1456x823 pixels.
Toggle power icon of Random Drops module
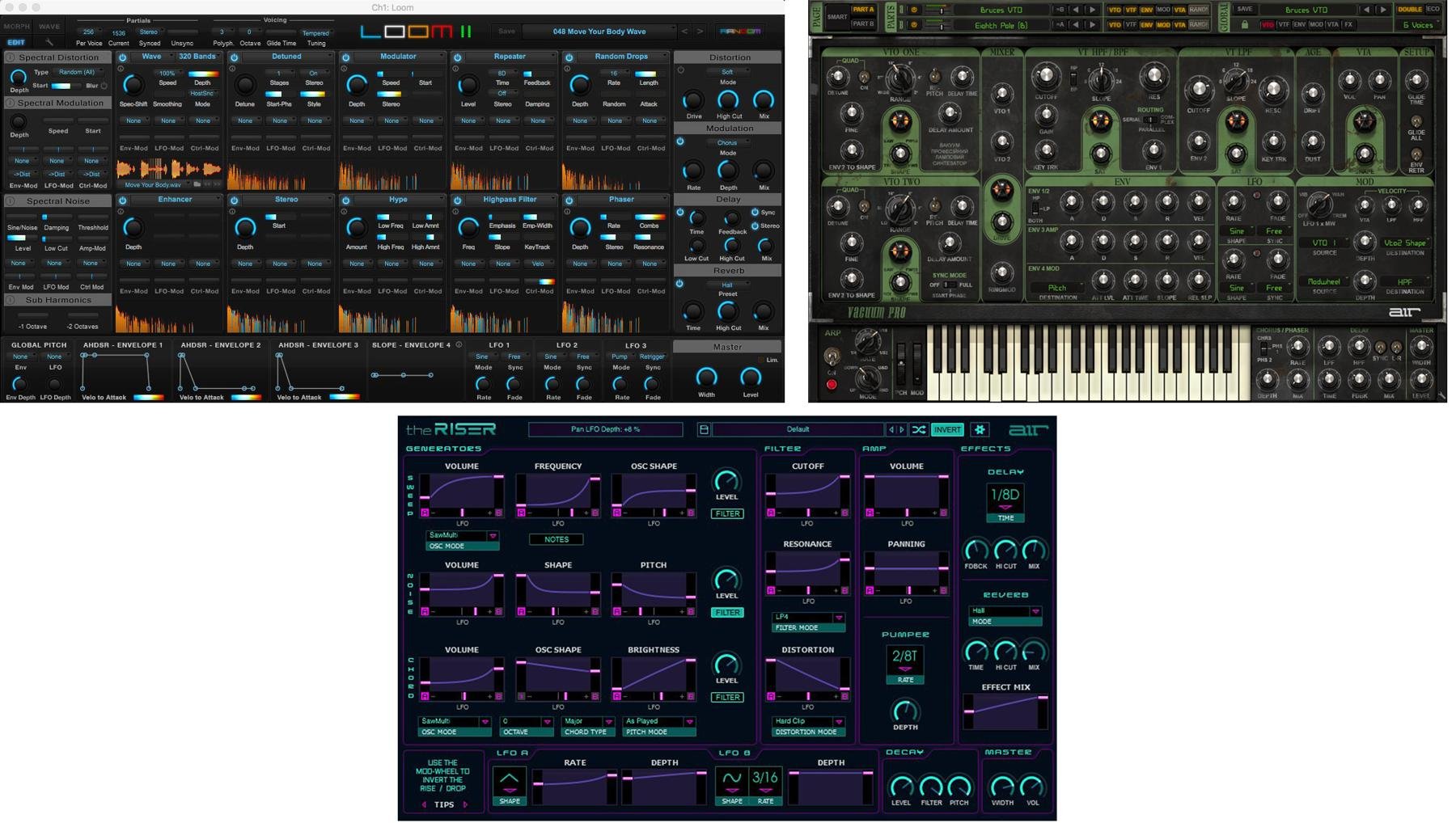pos(569,57)
